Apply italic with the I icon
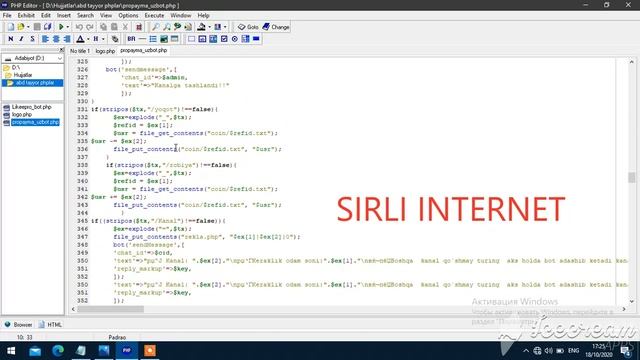The width and height of the screenshot is (640, 360). pyautogui.click(x=21, y=39)
